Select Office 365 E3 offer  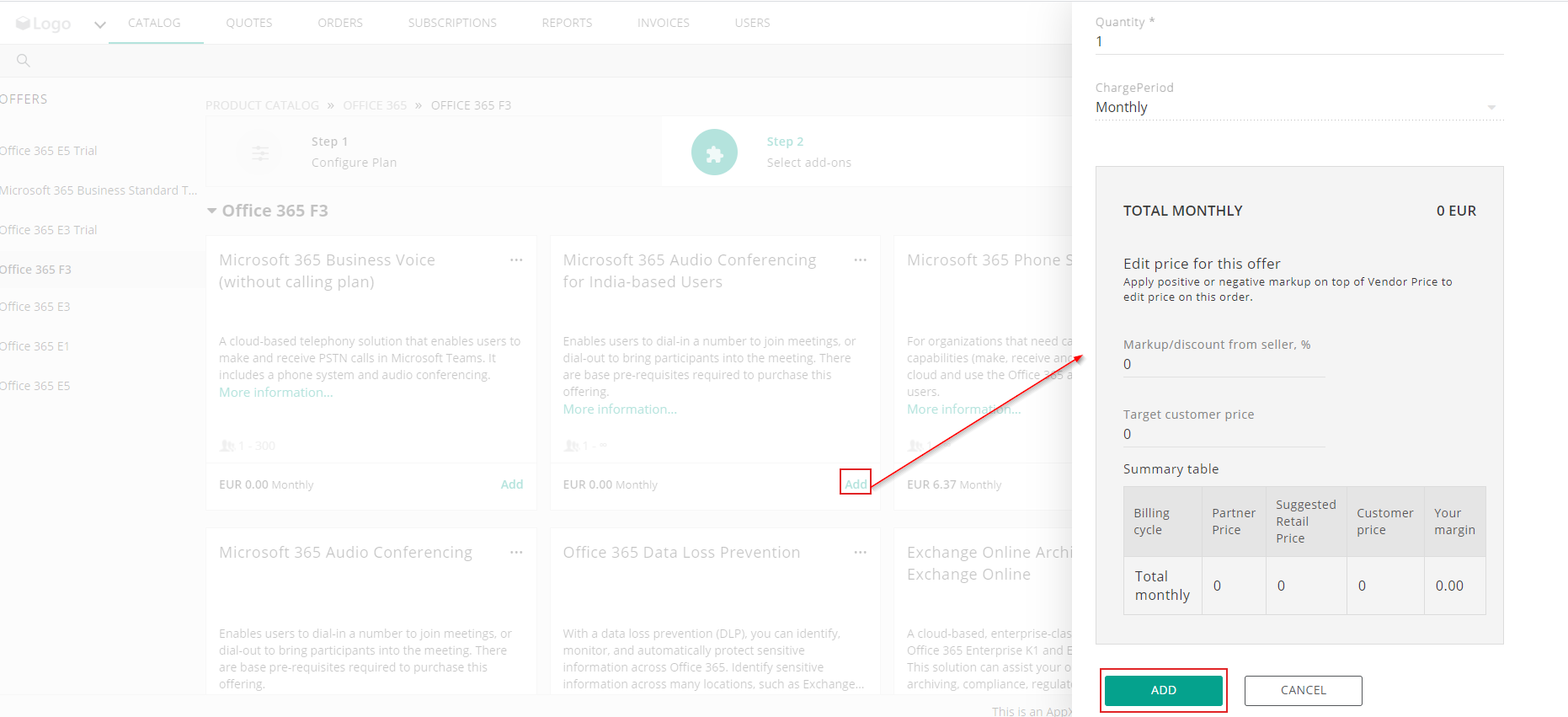coord(35,307)
